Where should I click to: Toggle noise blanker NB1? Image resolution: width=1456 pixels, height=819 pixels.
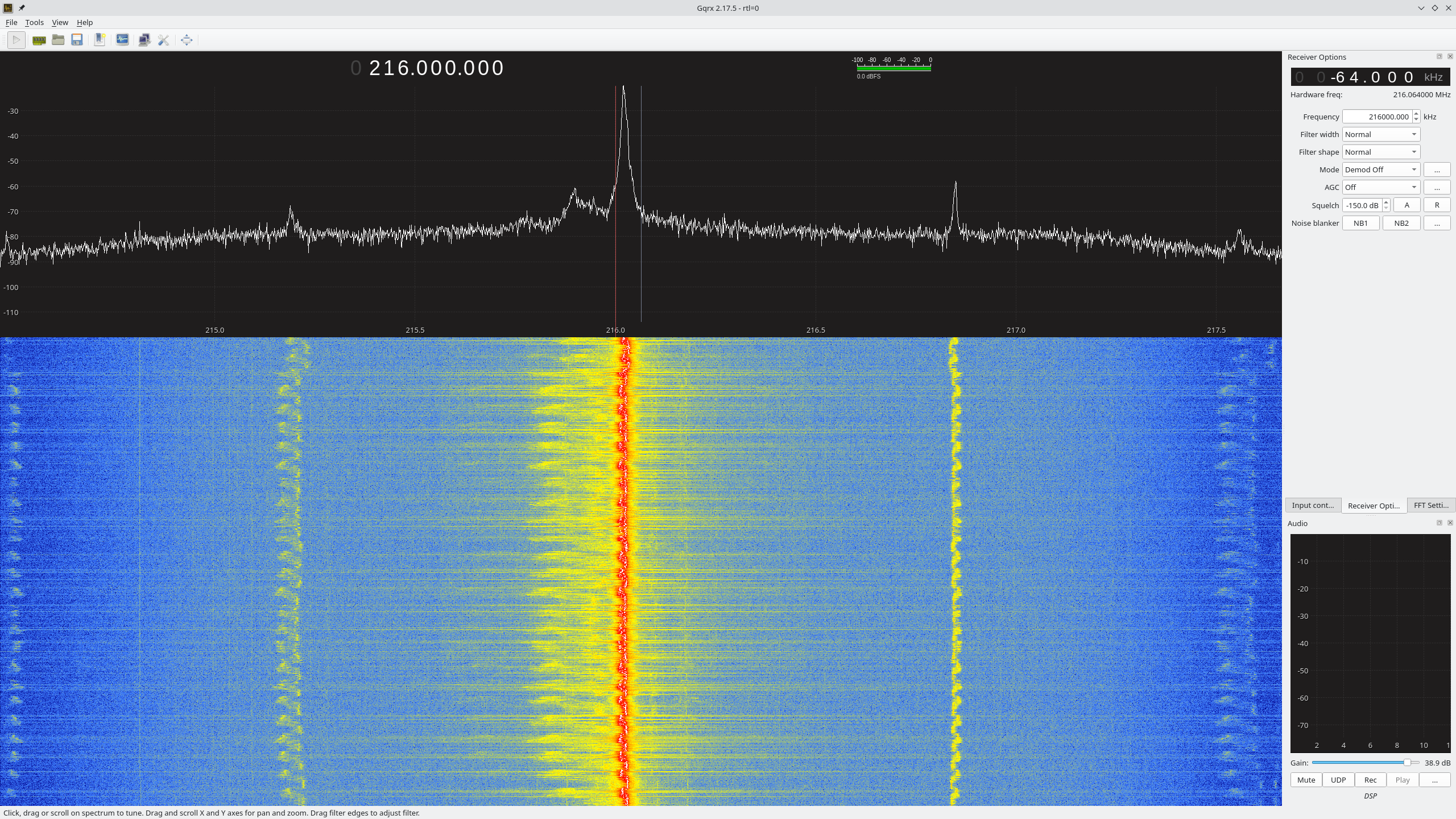point(1360,223)
